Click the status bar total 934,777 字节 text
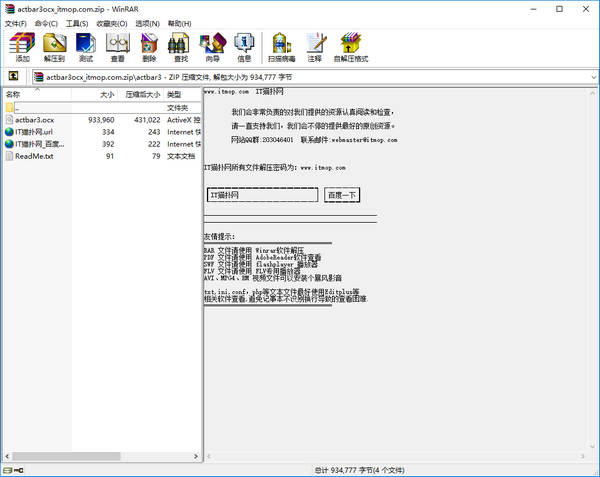Image resolution: width=600 pixels, height=477 pixels. click(x=359, y=470)
